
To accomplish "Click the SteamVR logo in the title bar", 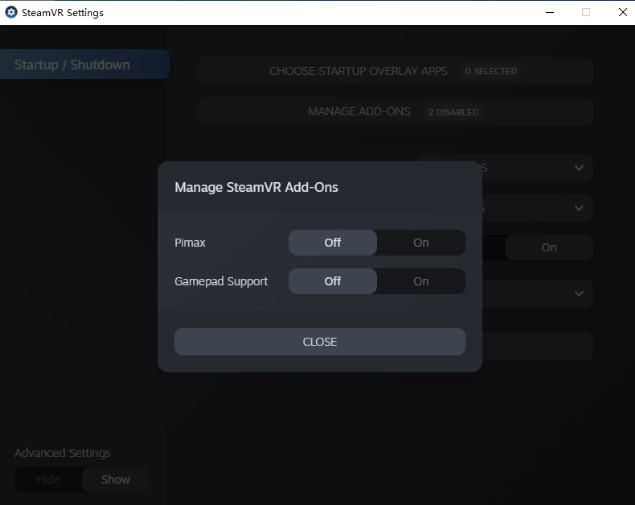I will (11, 12).
